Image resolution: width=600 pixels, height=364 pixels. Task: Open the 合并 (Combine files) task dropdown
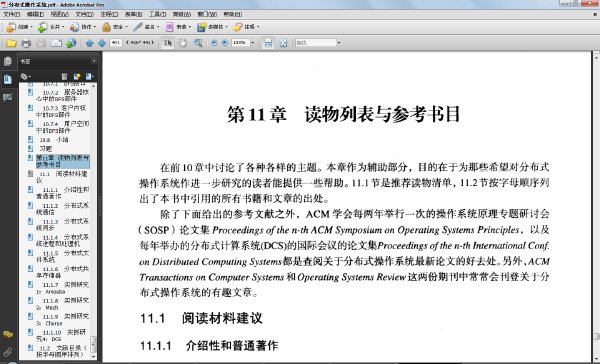pyautogui.click(x=51, y=27)
